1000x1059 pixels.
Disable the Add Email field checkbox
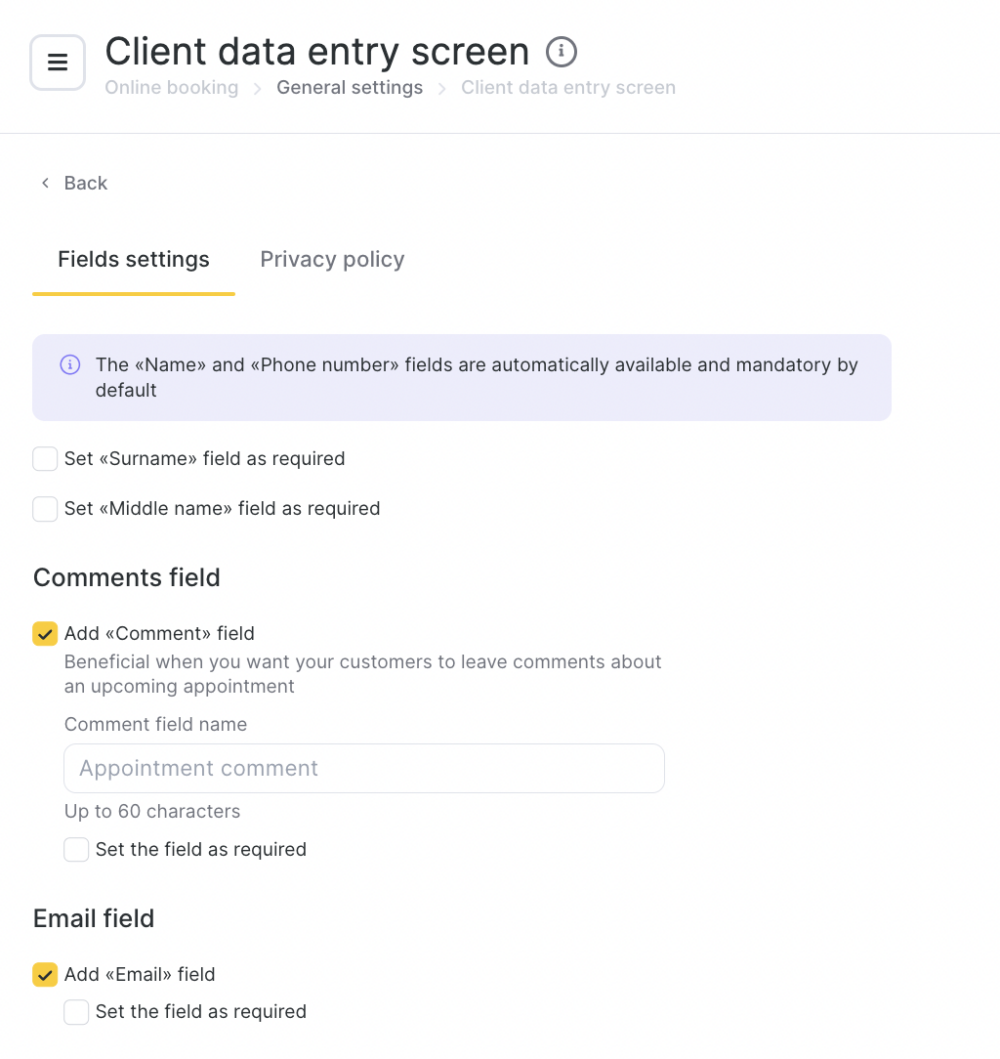coord(45,975)
